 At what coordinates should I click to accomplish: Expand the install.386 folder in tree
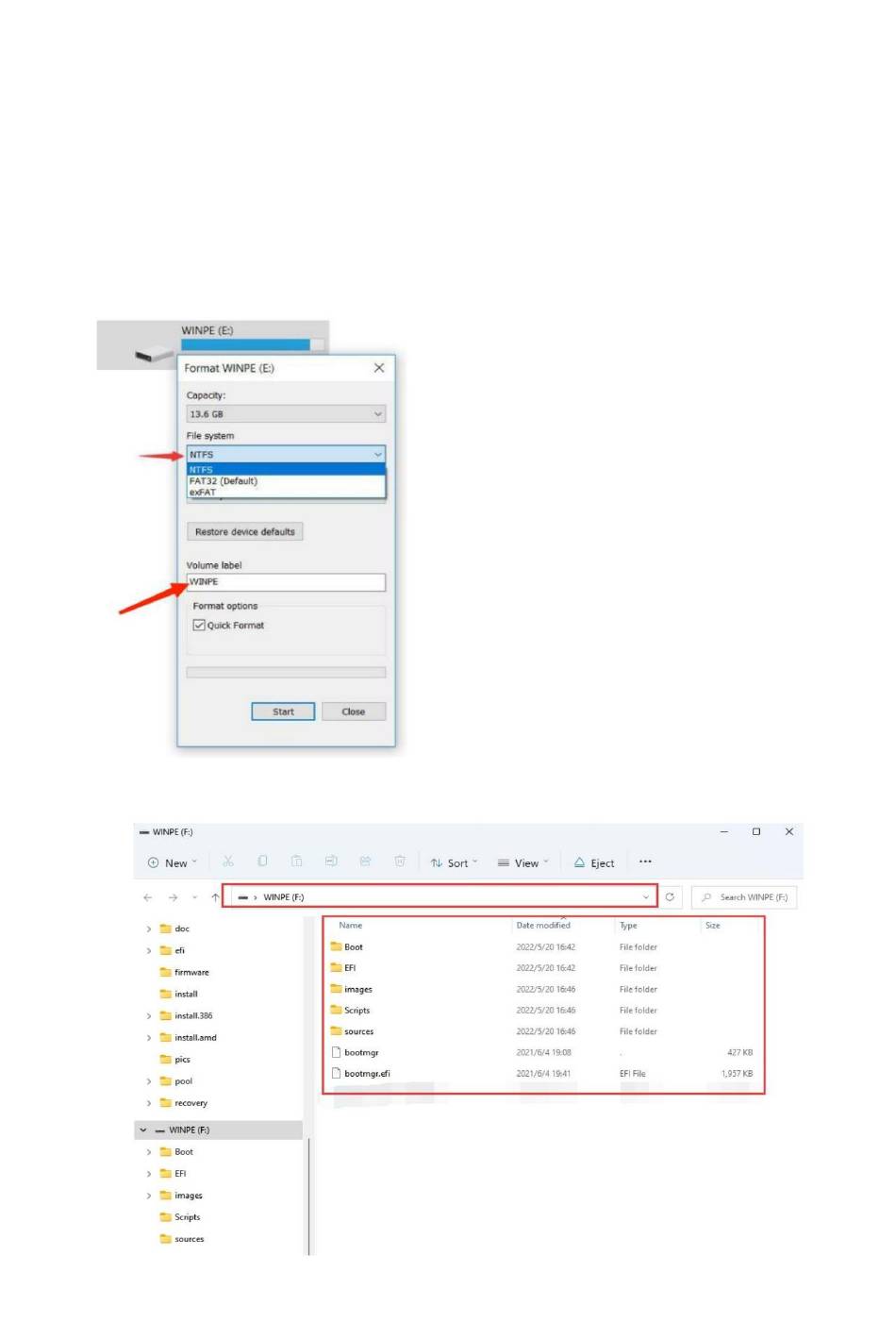tap(148, 1016)
